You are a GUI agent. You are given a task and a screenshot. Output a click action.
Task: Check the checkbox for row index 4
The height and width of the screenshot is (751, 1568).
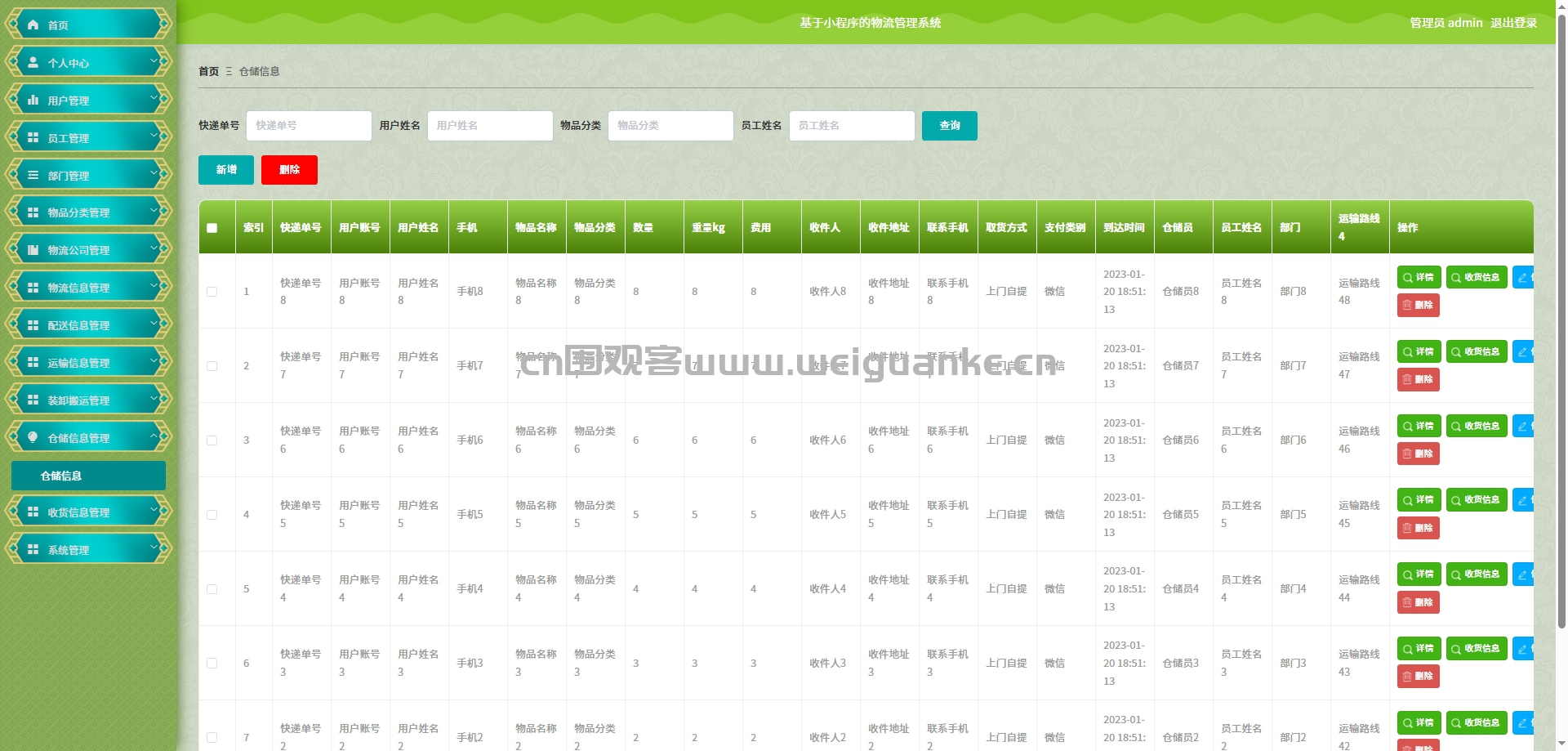[212, 515]
